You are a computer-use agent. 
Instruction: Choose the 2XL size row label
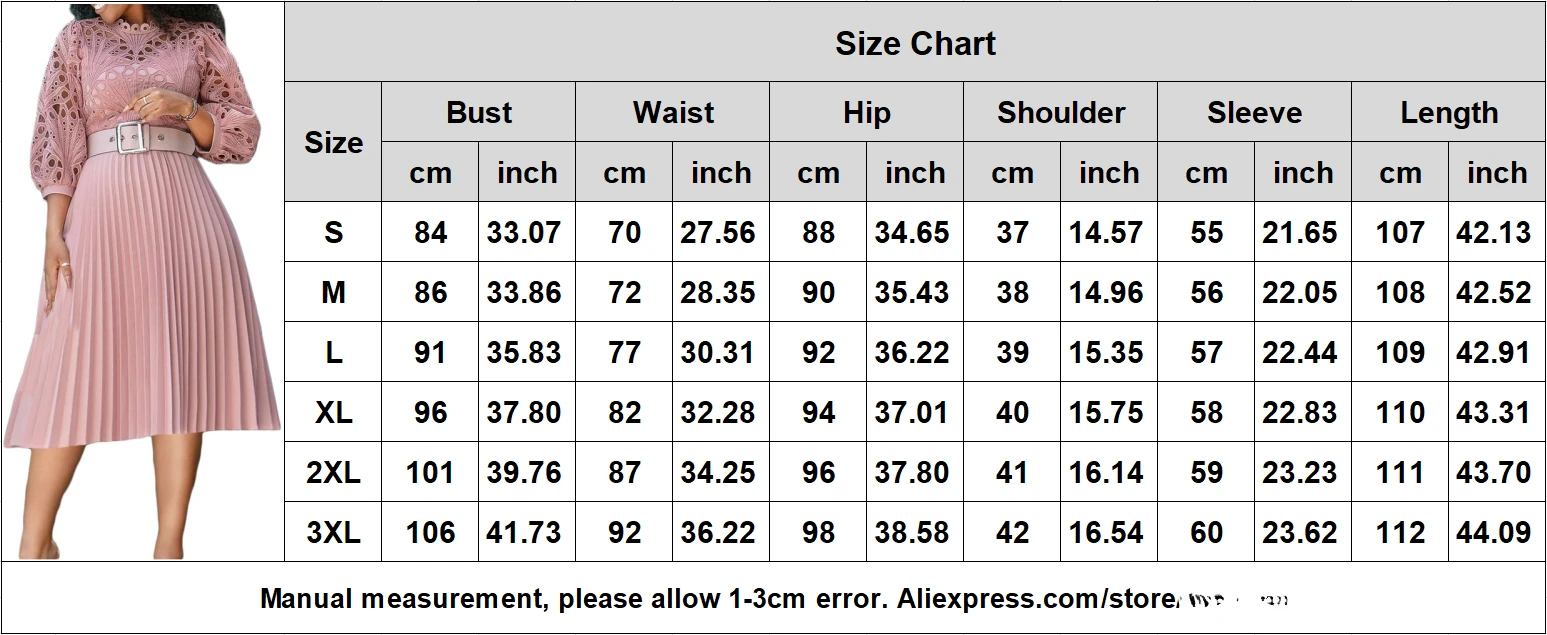click(x=333, y=473)
